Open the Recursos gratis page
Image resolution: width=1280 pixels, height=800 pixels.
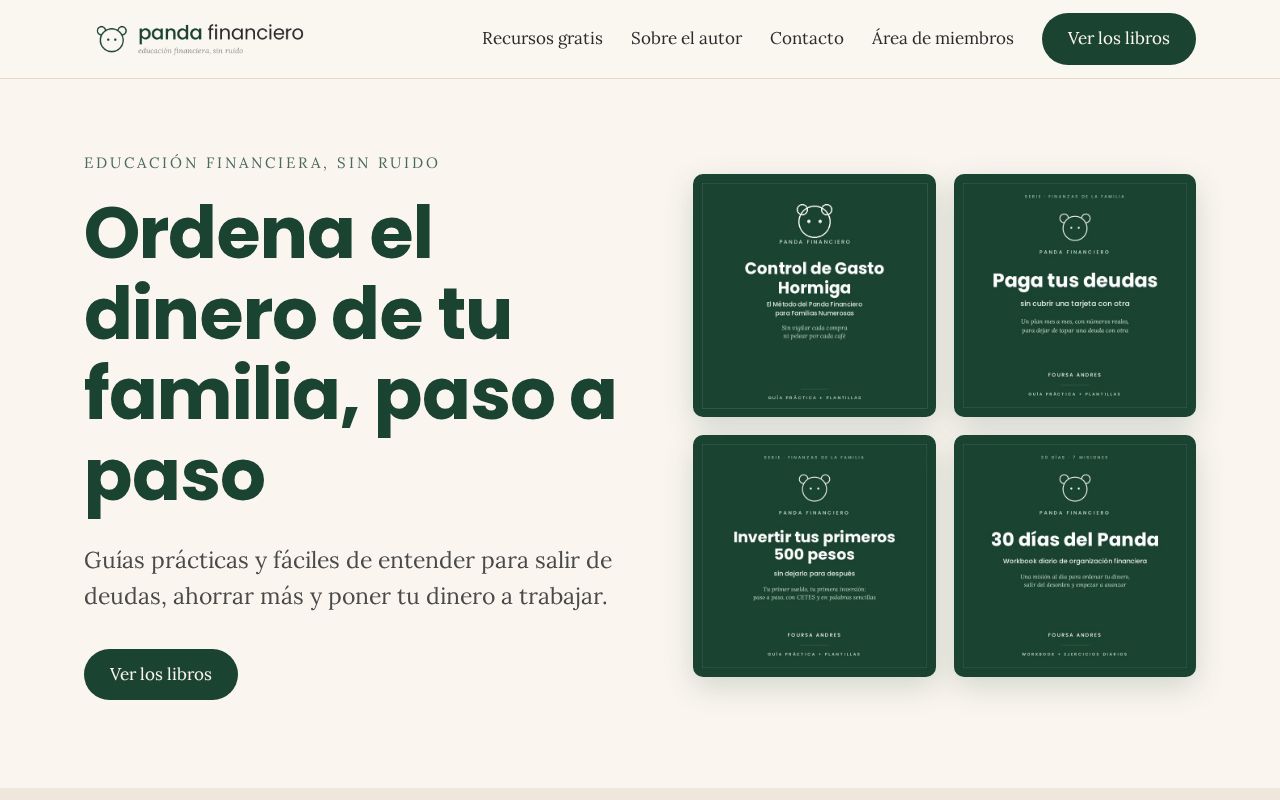coord(542,39)
